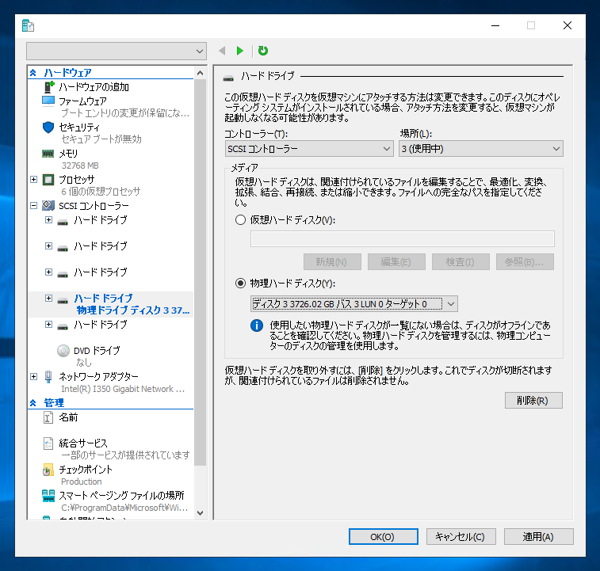Click the virtual hard disk path field

[x=402, y=238]
